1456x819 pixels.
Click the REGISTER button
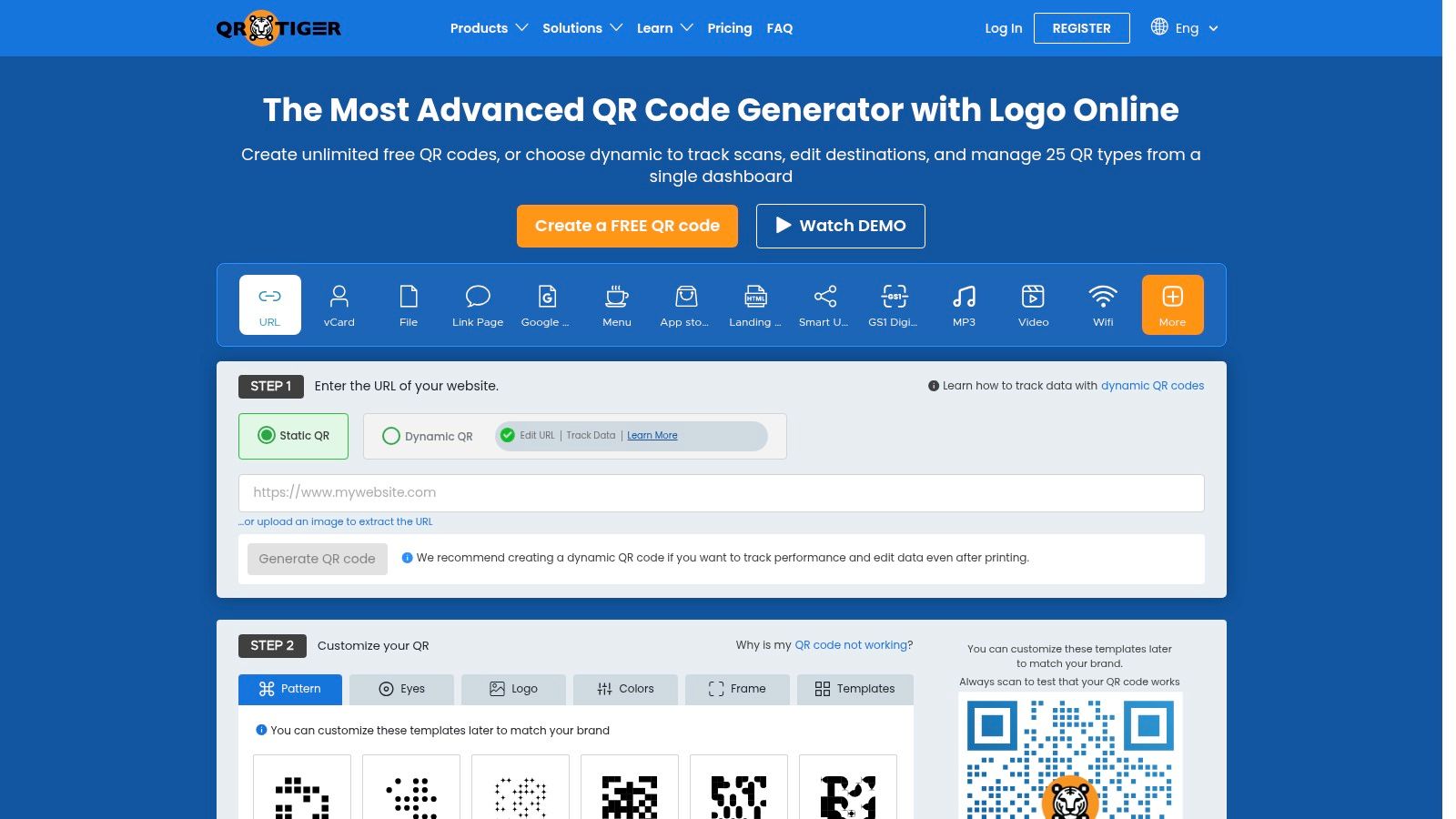(x=1081, y=28)
